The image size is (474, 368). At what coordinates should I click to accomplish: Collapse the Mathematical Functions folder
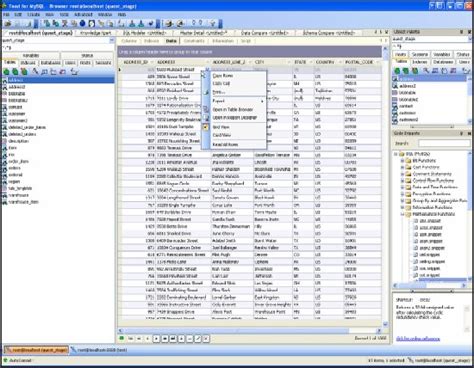[402, 214]
